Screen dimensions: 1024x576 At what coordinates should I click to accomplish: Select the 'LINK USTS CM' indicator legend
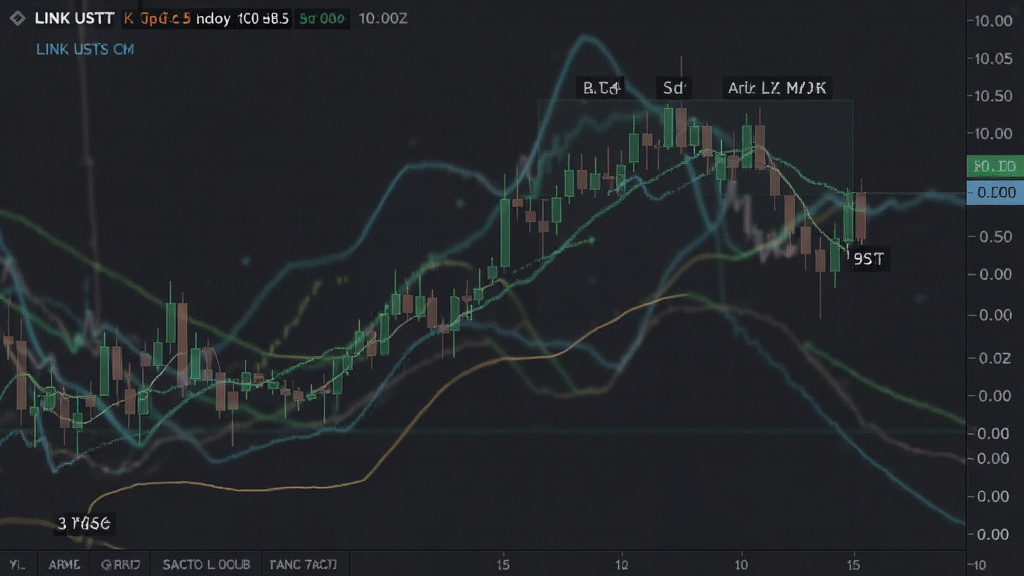pos(85,49)
